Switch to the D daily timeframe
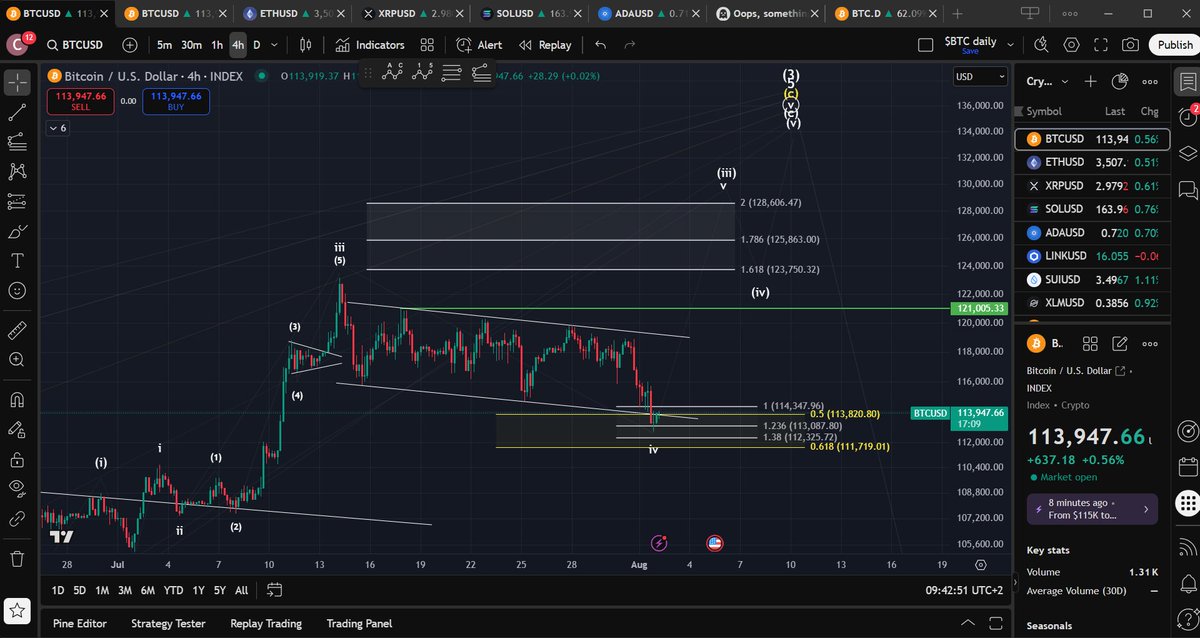 coord(256,45)
